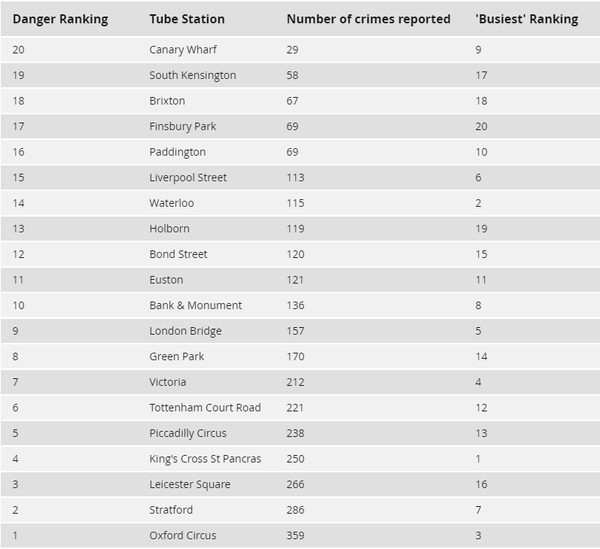Click the Bank & Monument station name
The image size is (600, 549).
click(196, 305)
